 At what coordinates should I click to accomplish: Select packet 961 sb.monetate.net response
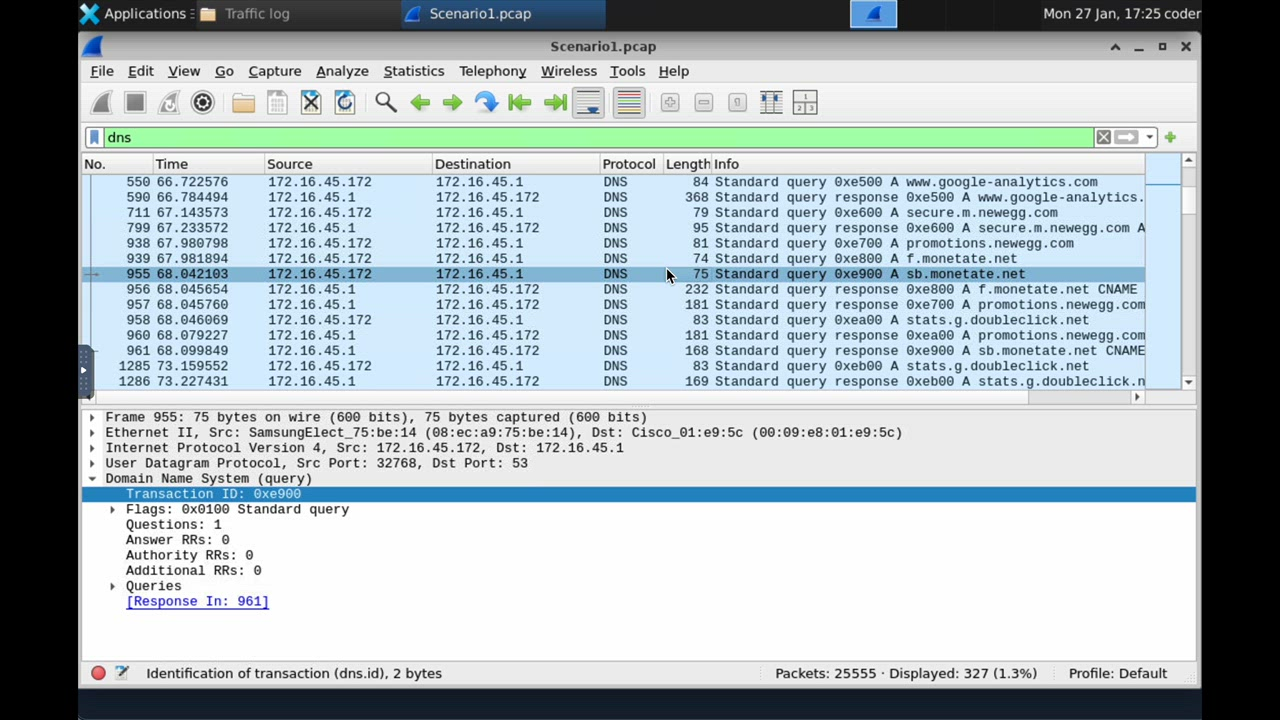tap(613, 351)
